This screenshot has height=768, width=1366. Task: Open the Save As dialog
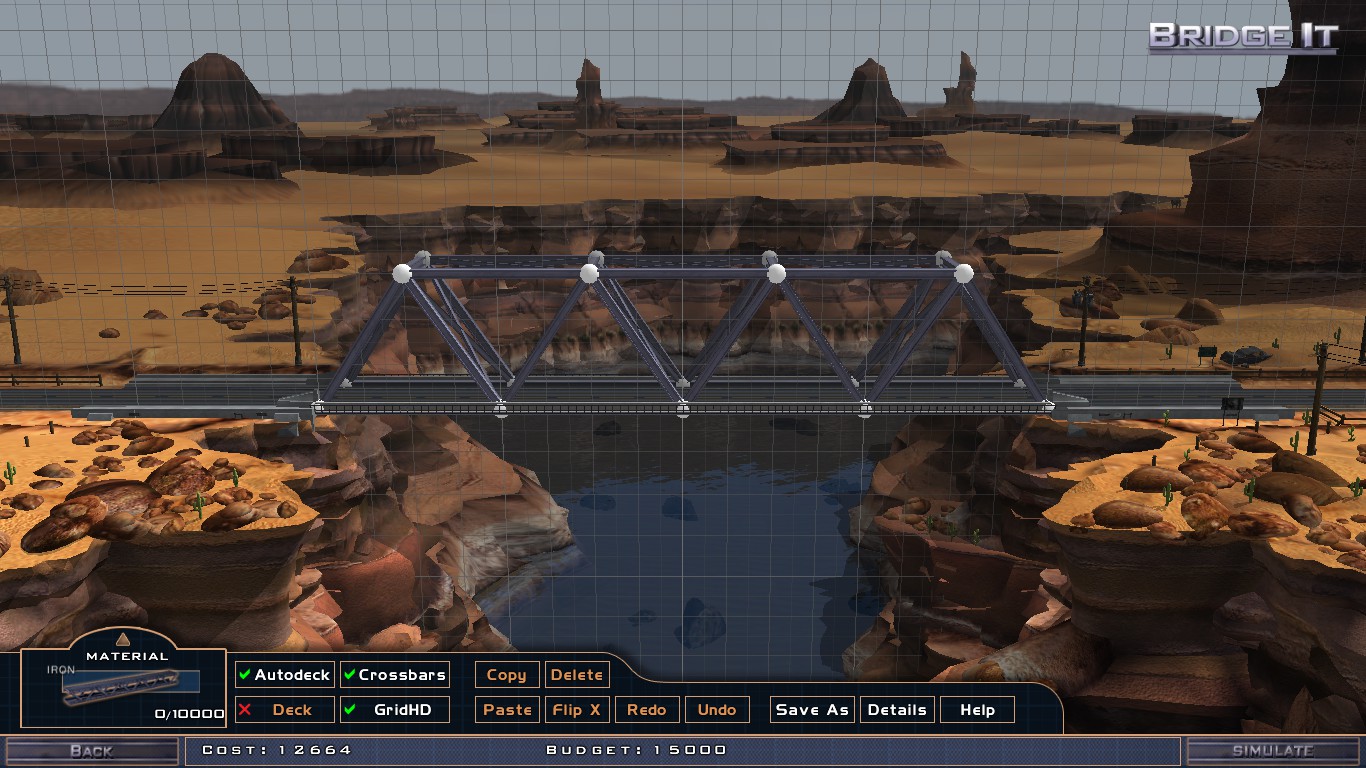[812, 710]
